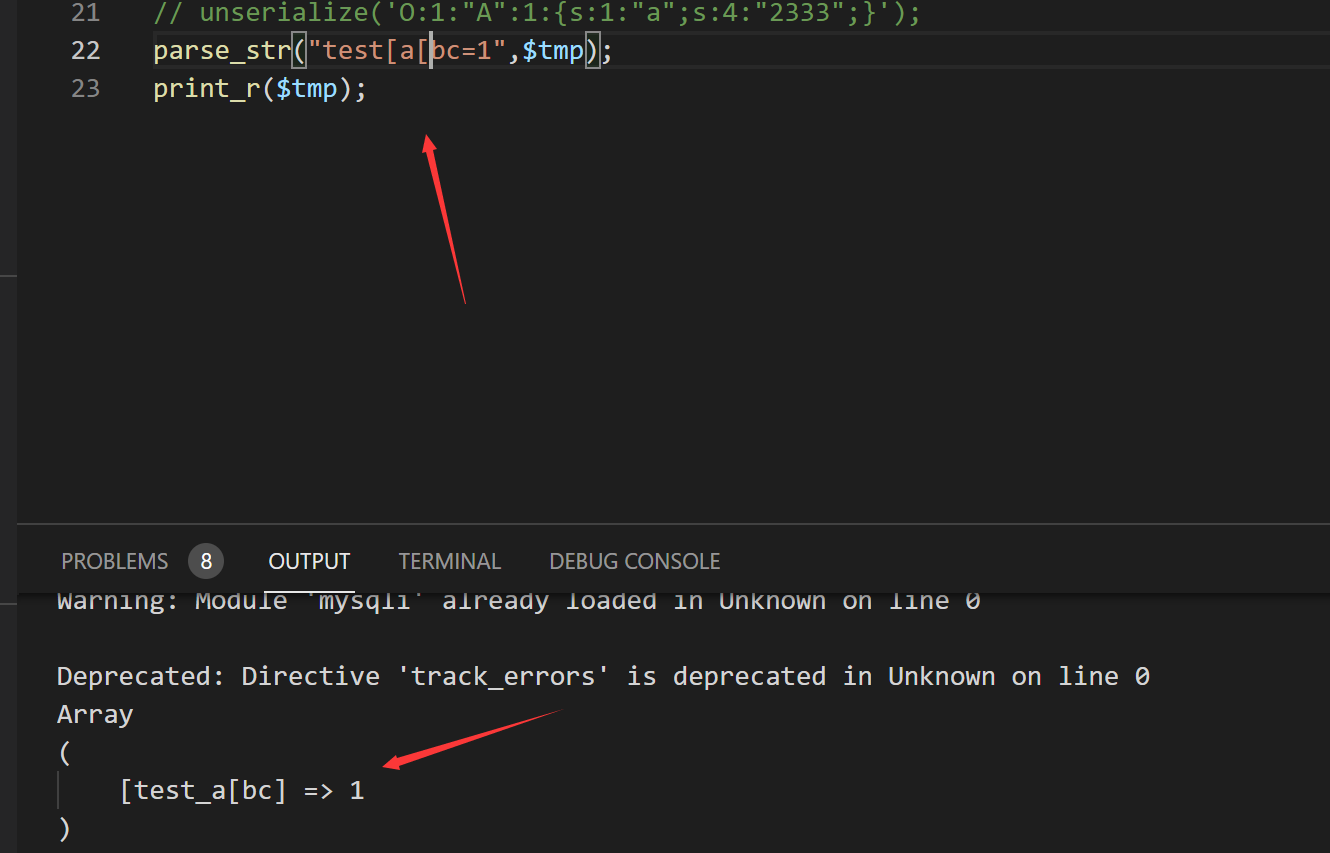
Task: Click the "test[a[bc=1" string literal
Action: pos(407,50)
